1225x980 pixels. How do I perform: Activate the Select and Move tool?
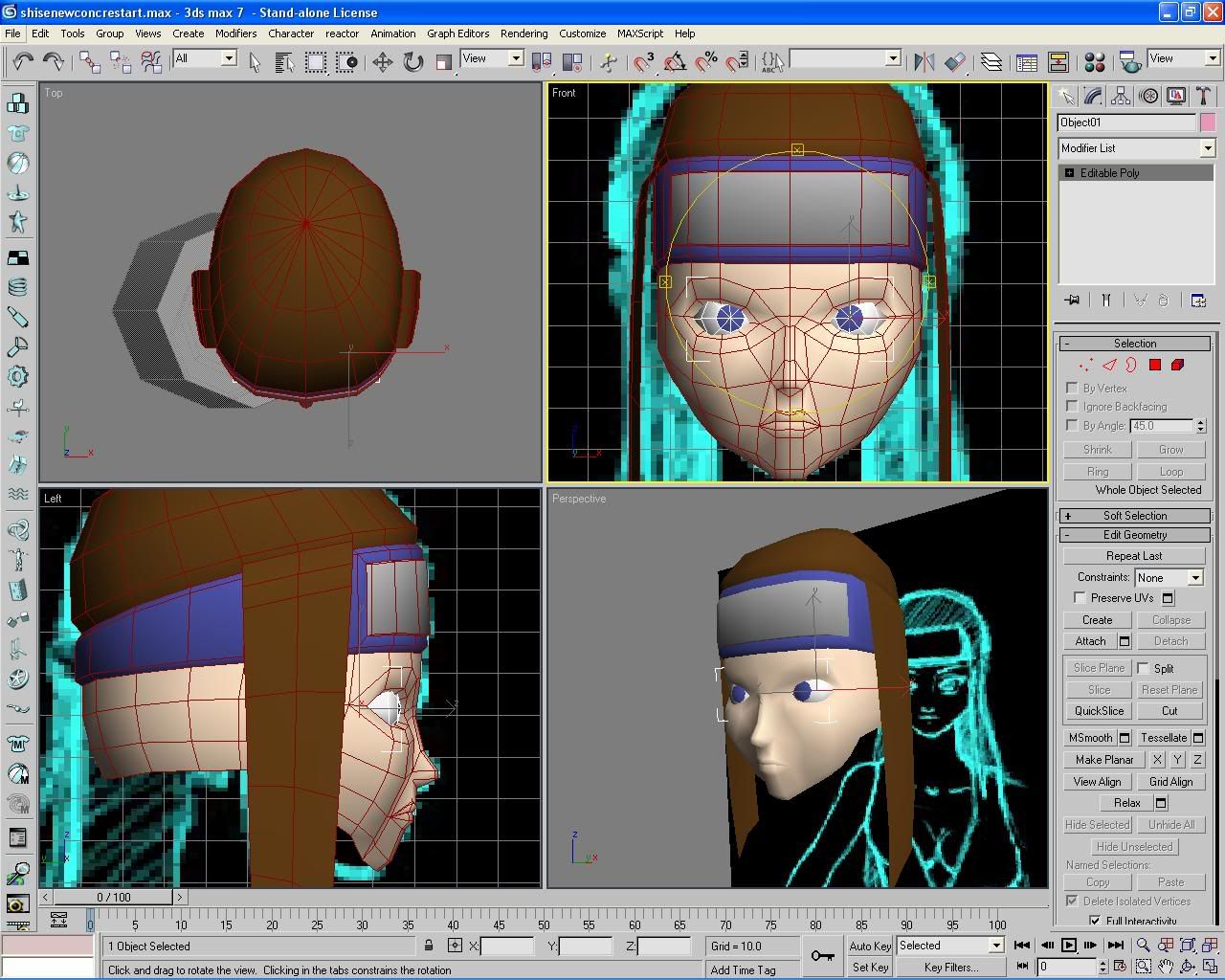click(x=382, y=62)
